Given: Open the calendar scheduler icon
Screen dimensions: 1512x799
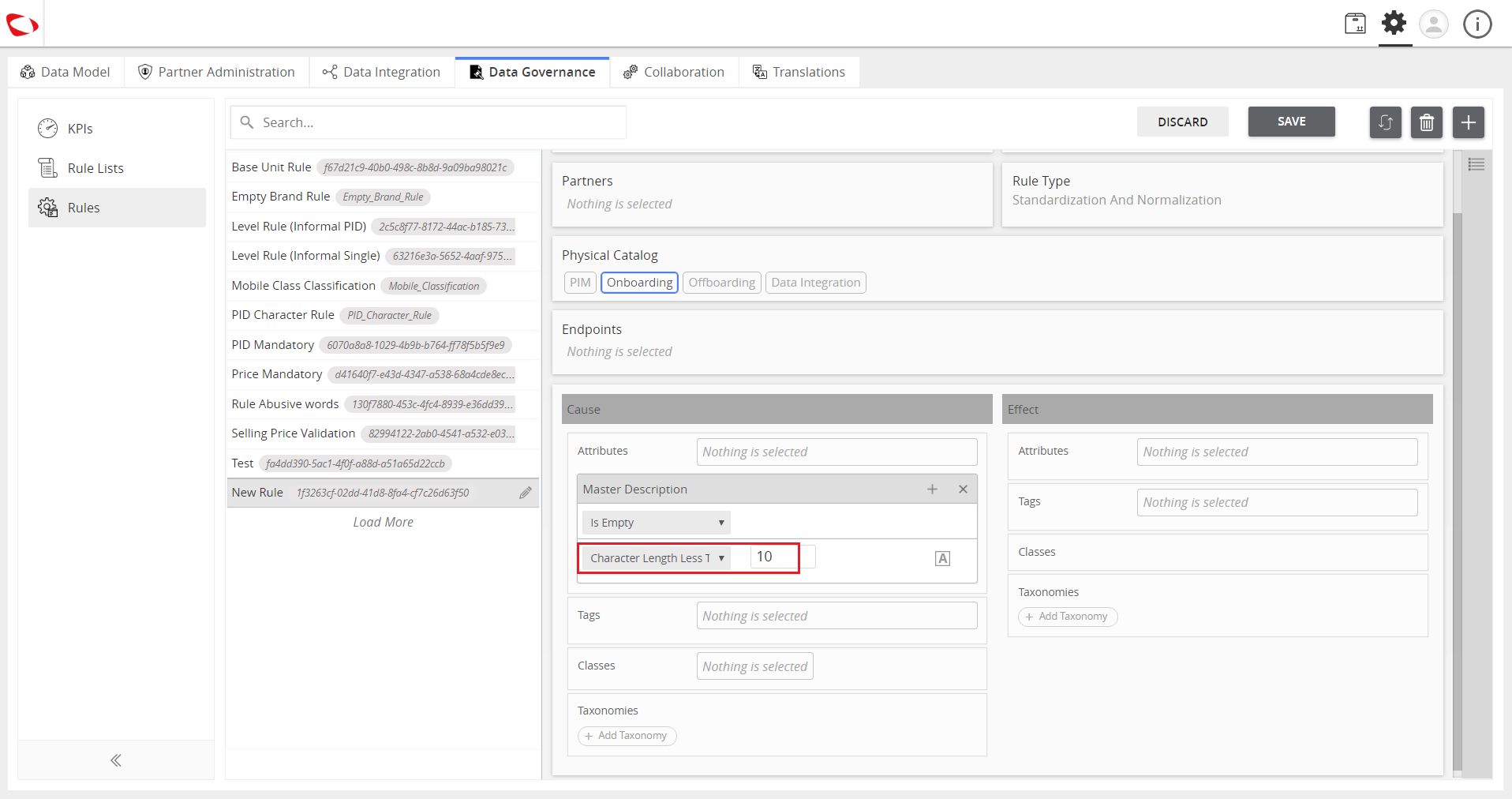Looking at the screenshot, I should click(x=1355, y=24).
